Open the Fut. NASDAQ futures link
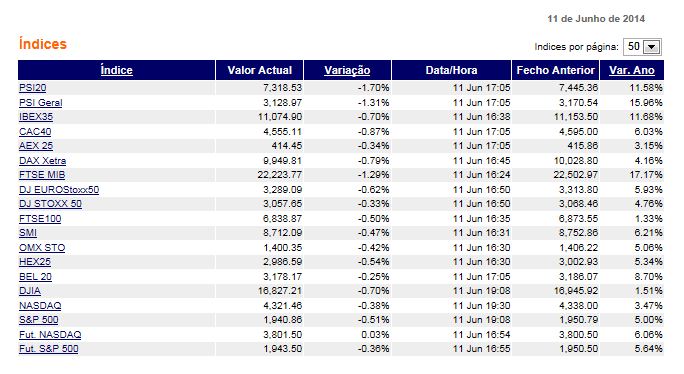 [x=50, y=335]
